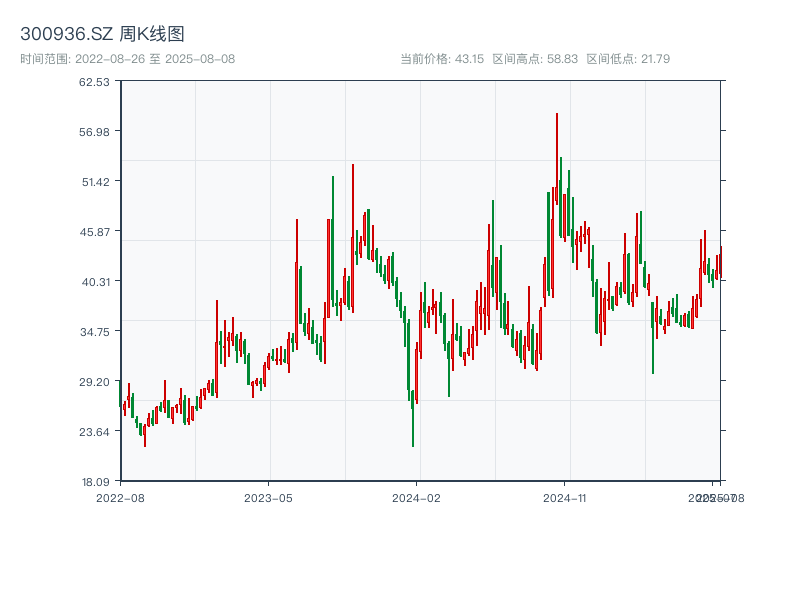Click the long green candlestick bottoming near 21.79
Screen dimensions: 800x600
[x=413, y=418]
